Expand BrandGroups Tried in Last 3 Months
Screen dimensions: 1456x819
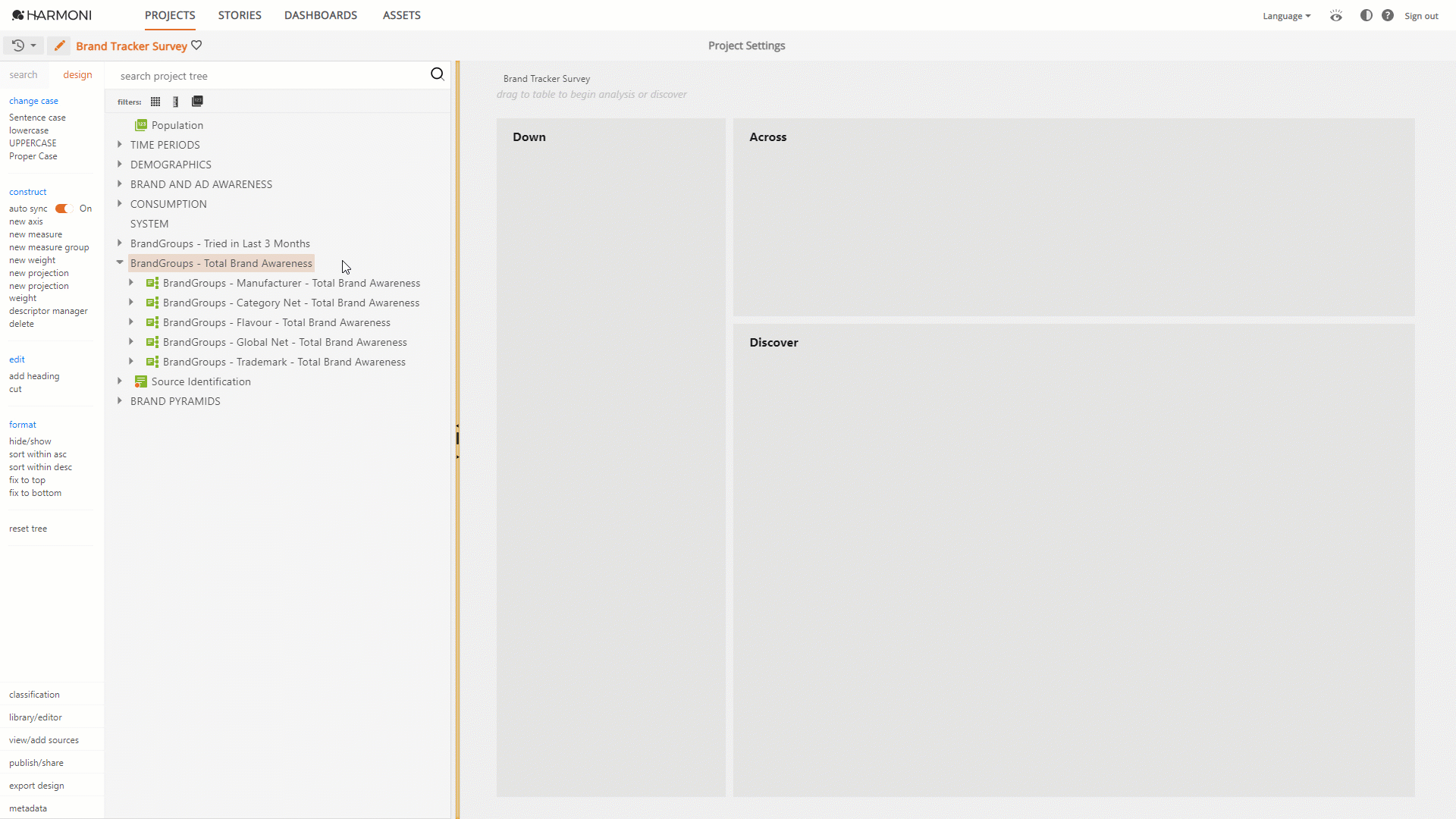[x=120, y=243]
